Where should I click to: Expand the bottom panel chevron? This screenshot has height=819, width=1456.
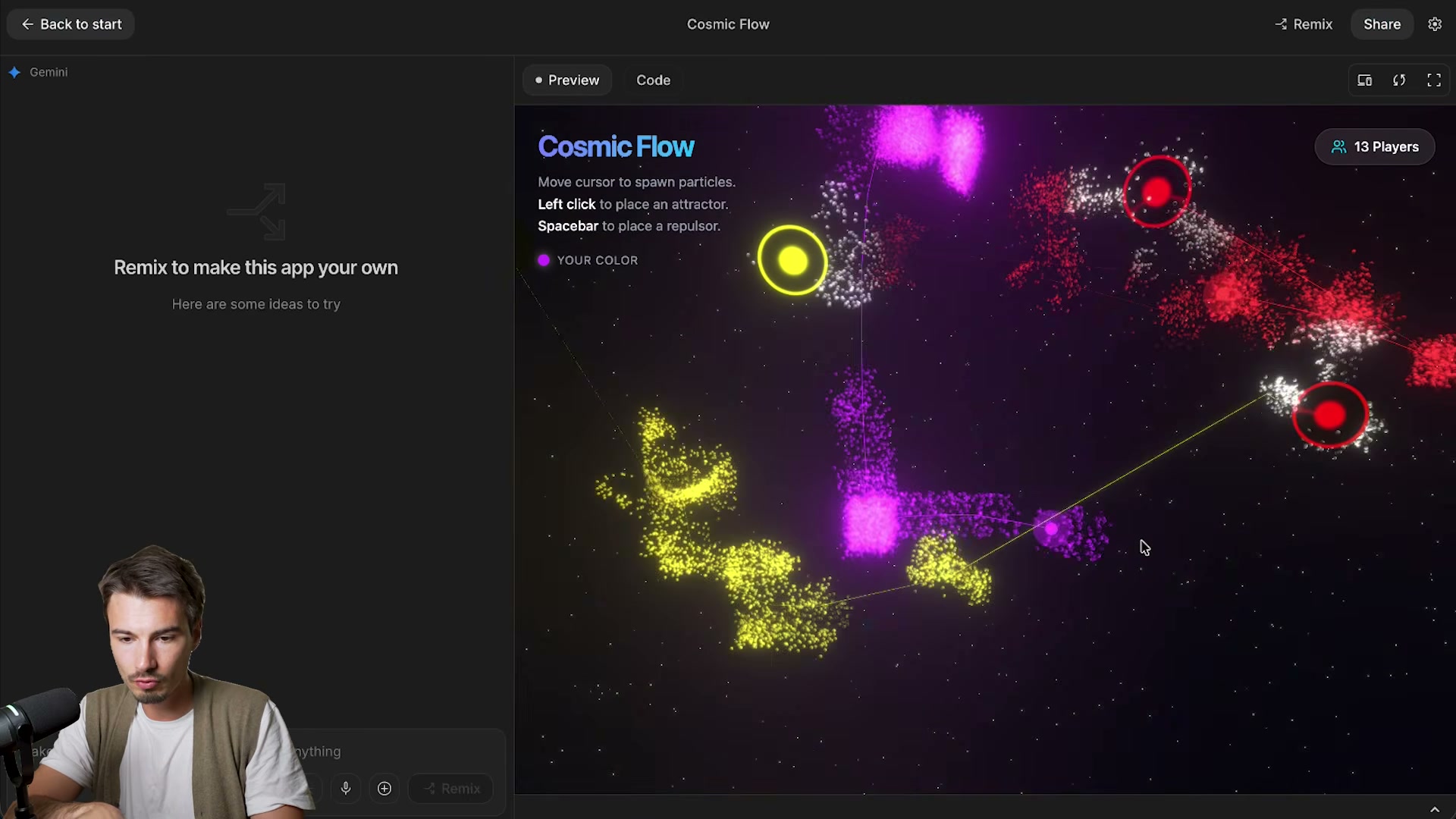pyautogui.click(x=1435, y=809)
